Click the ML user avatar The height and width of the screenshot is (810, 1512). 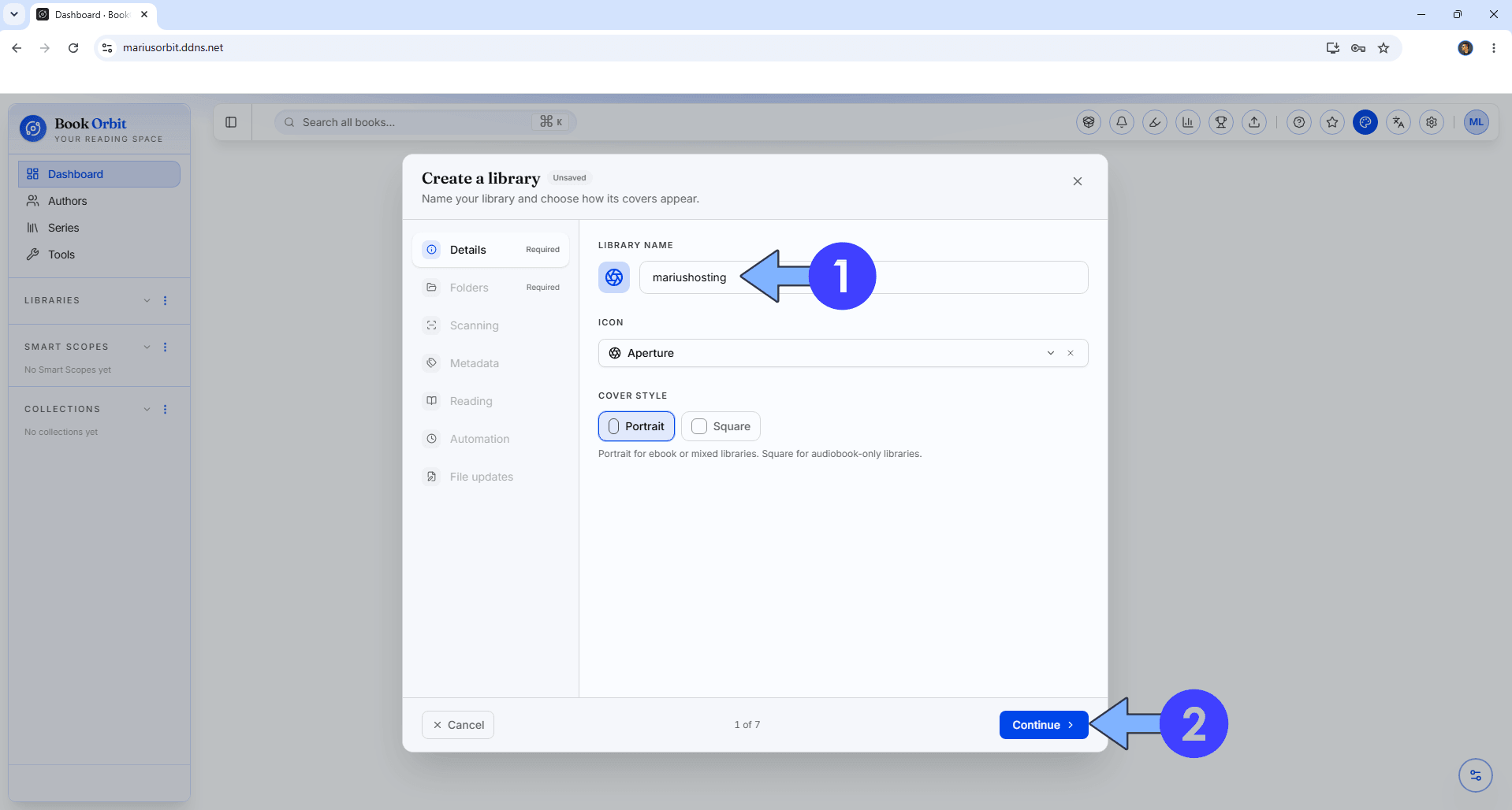pyautogui.click(x=1477, y=122)
